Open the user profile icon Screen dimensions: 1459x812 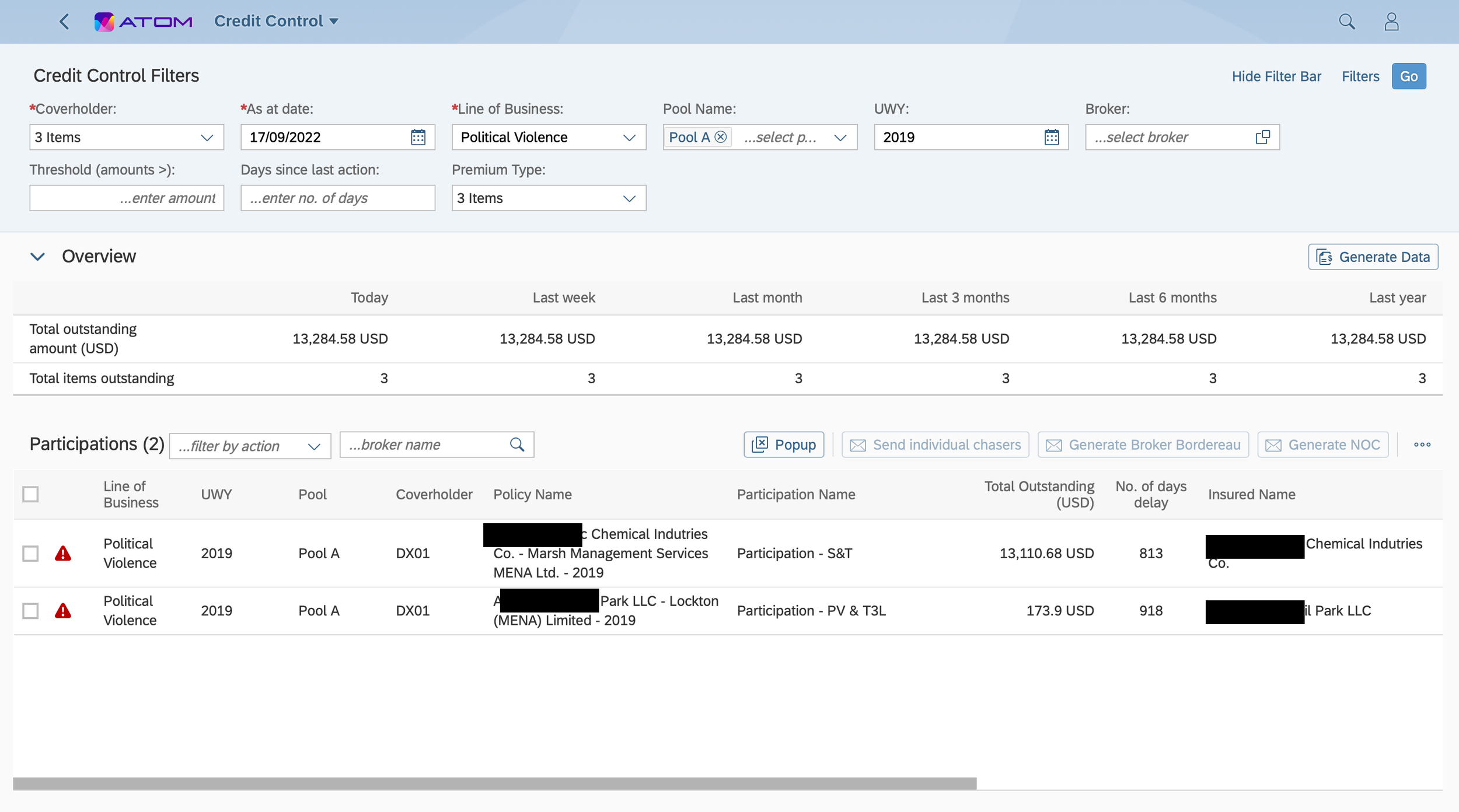[x=1391, y=22]
